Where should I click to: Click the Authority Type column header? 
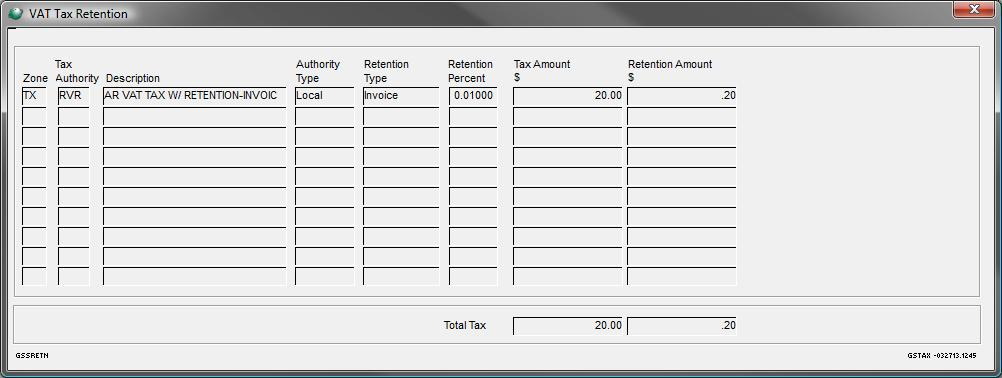[x=318, y=72]
